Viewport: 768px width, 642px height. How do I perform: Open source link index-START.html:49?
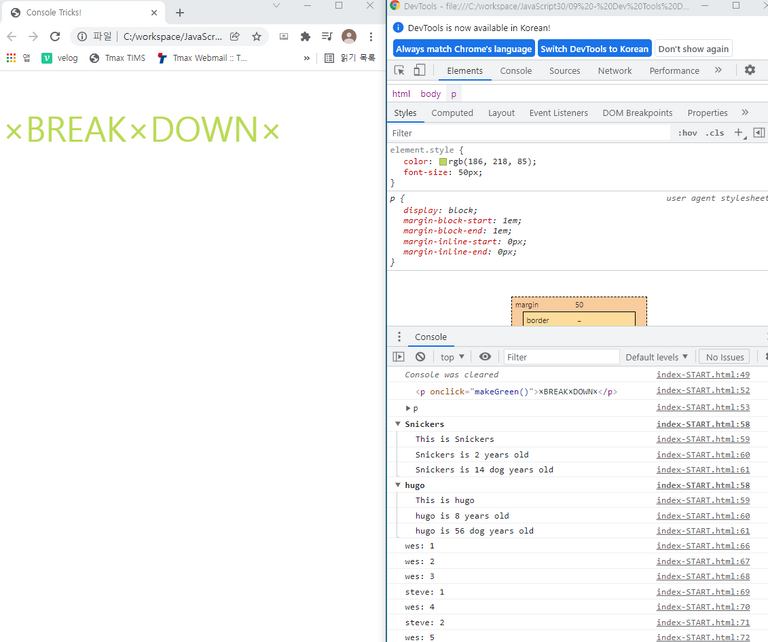pos(703,375)
